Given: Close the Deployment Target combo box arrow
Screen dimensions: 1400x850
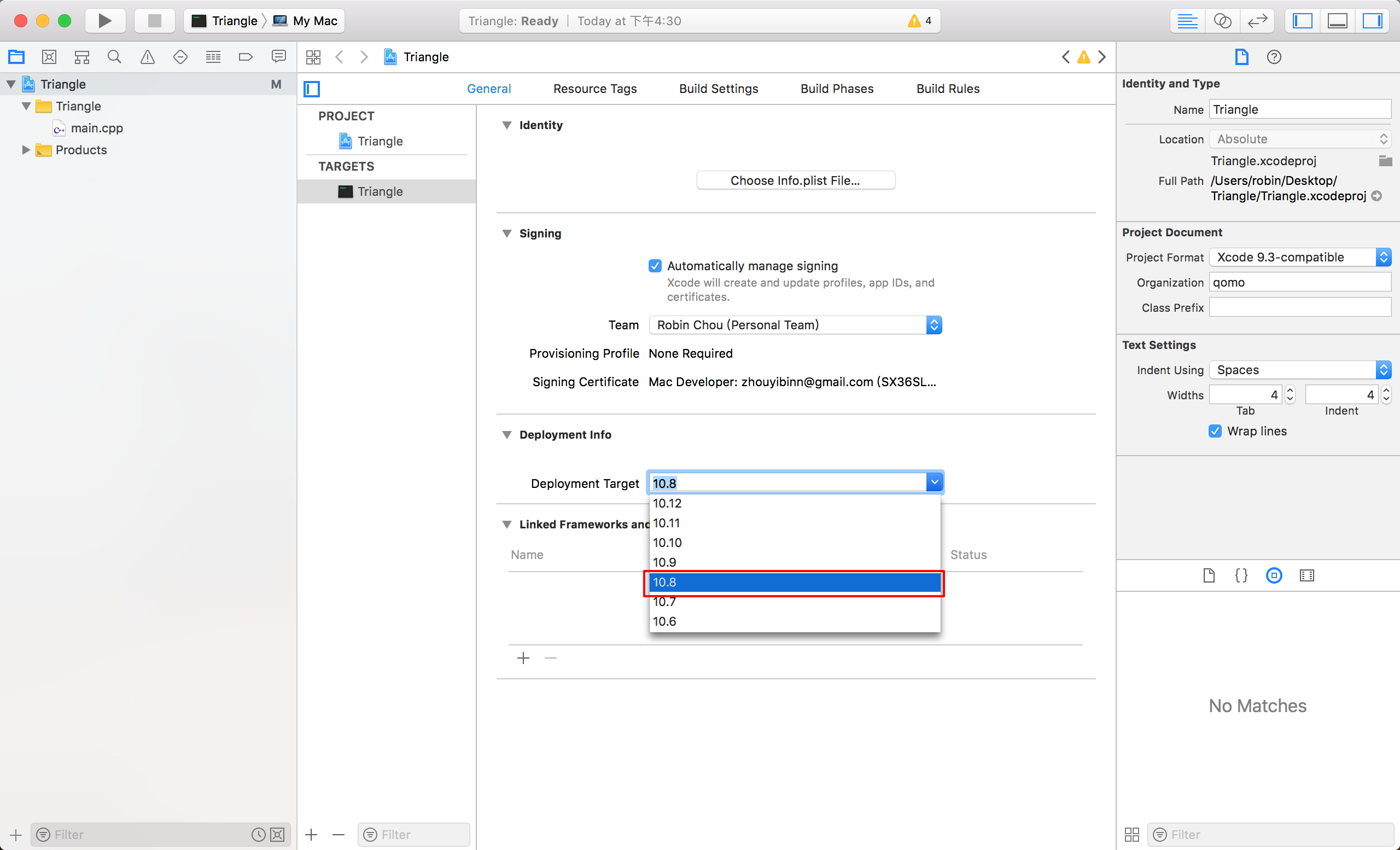Looking at the screenshot, I should point(934,482).
